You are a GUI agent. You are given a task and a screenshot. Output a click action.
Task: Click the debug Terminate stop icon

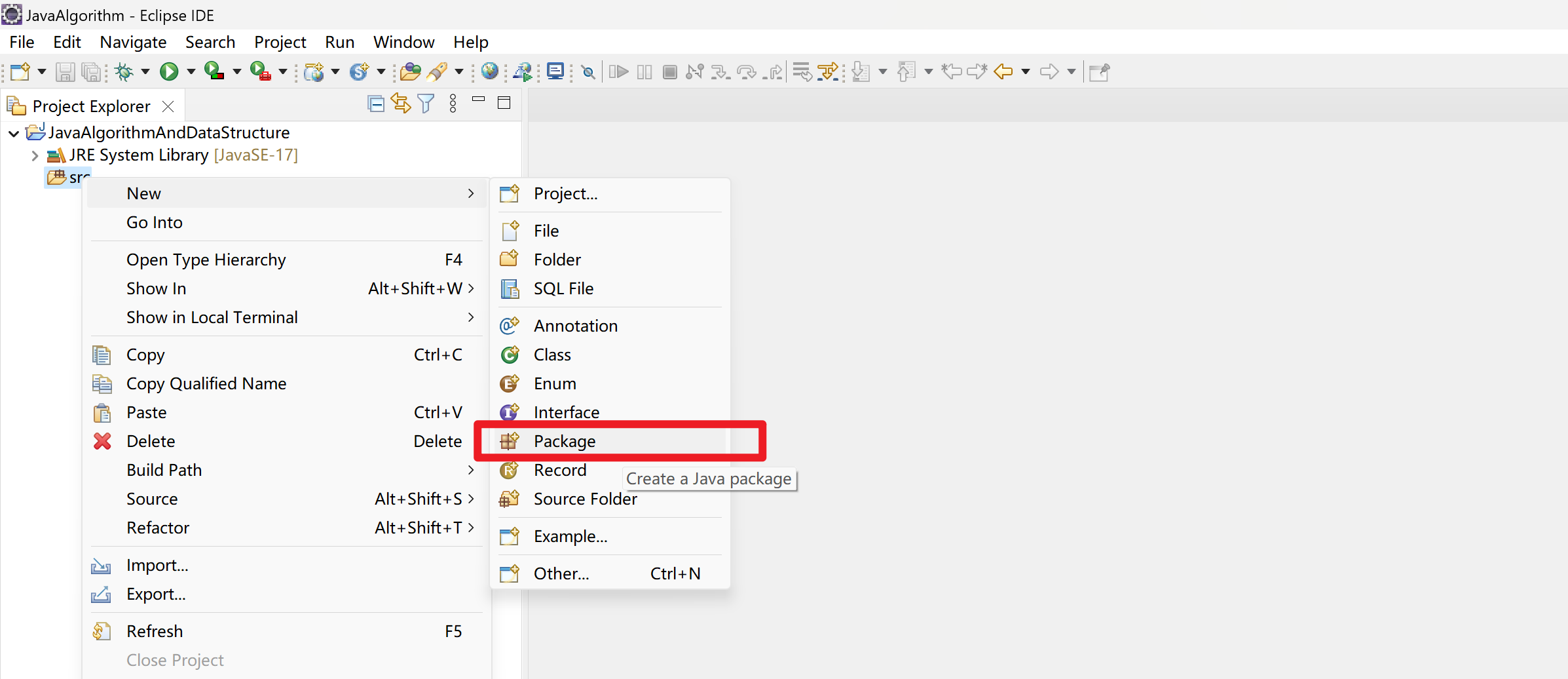[669, 71]
